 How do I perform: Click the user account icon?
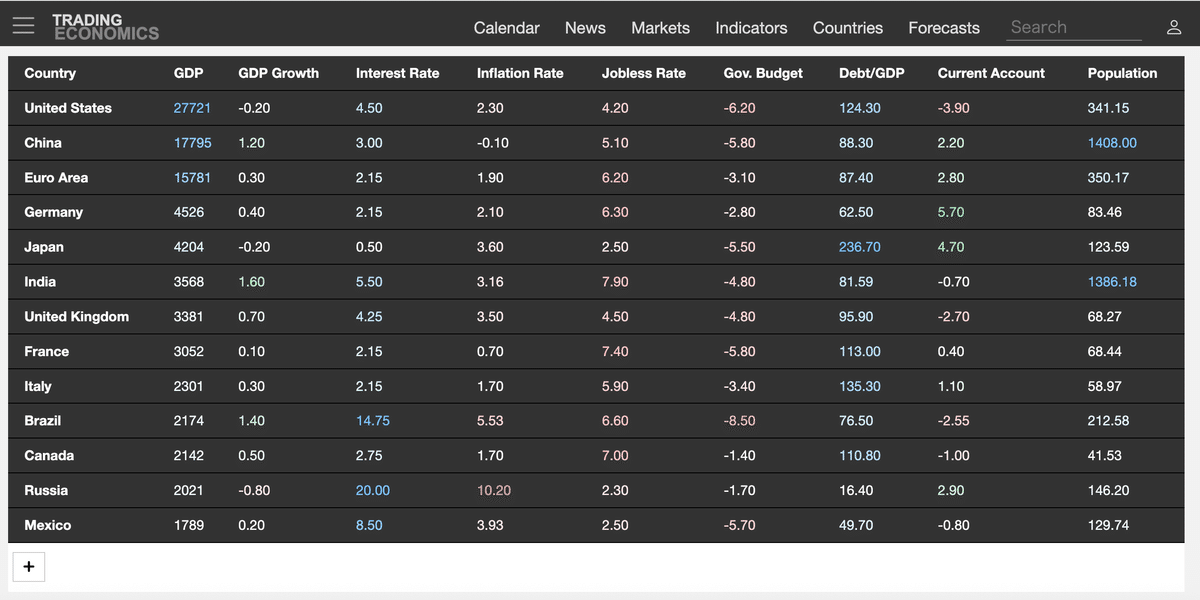tap(1174, 28)
